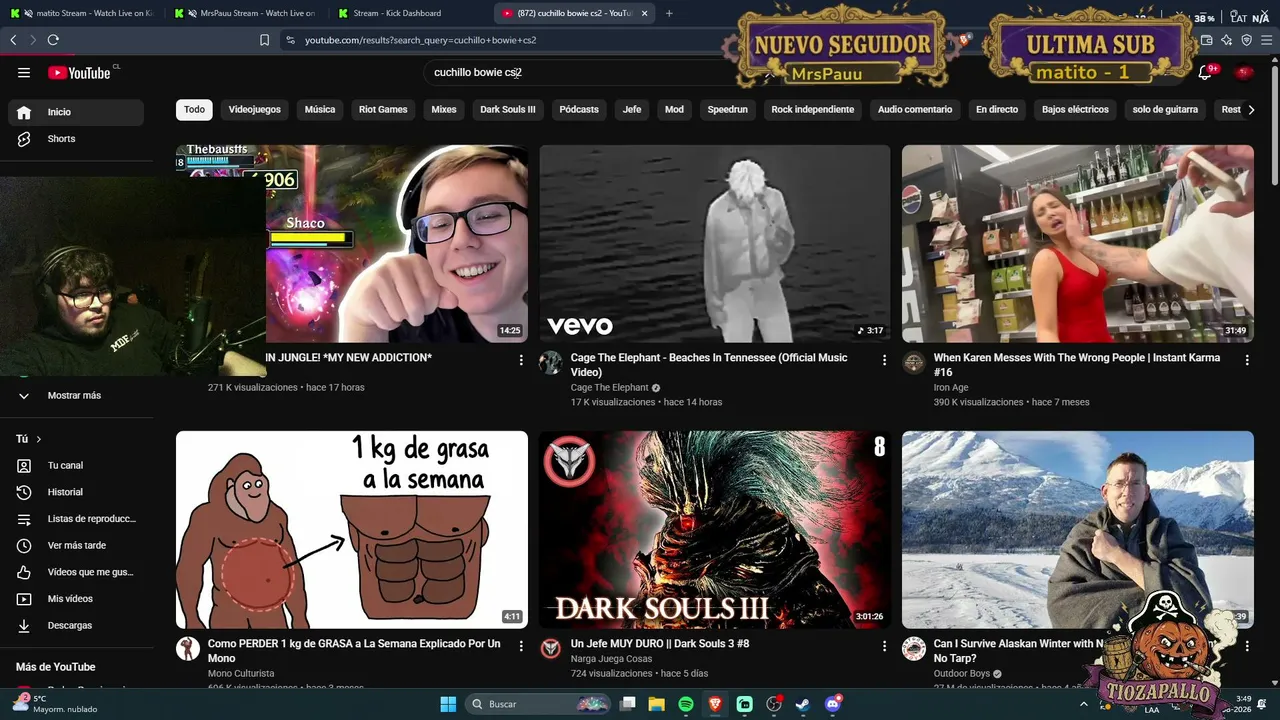Filter by Rock independiente chip
1280x720 pixels.
(x=813, y=109)
